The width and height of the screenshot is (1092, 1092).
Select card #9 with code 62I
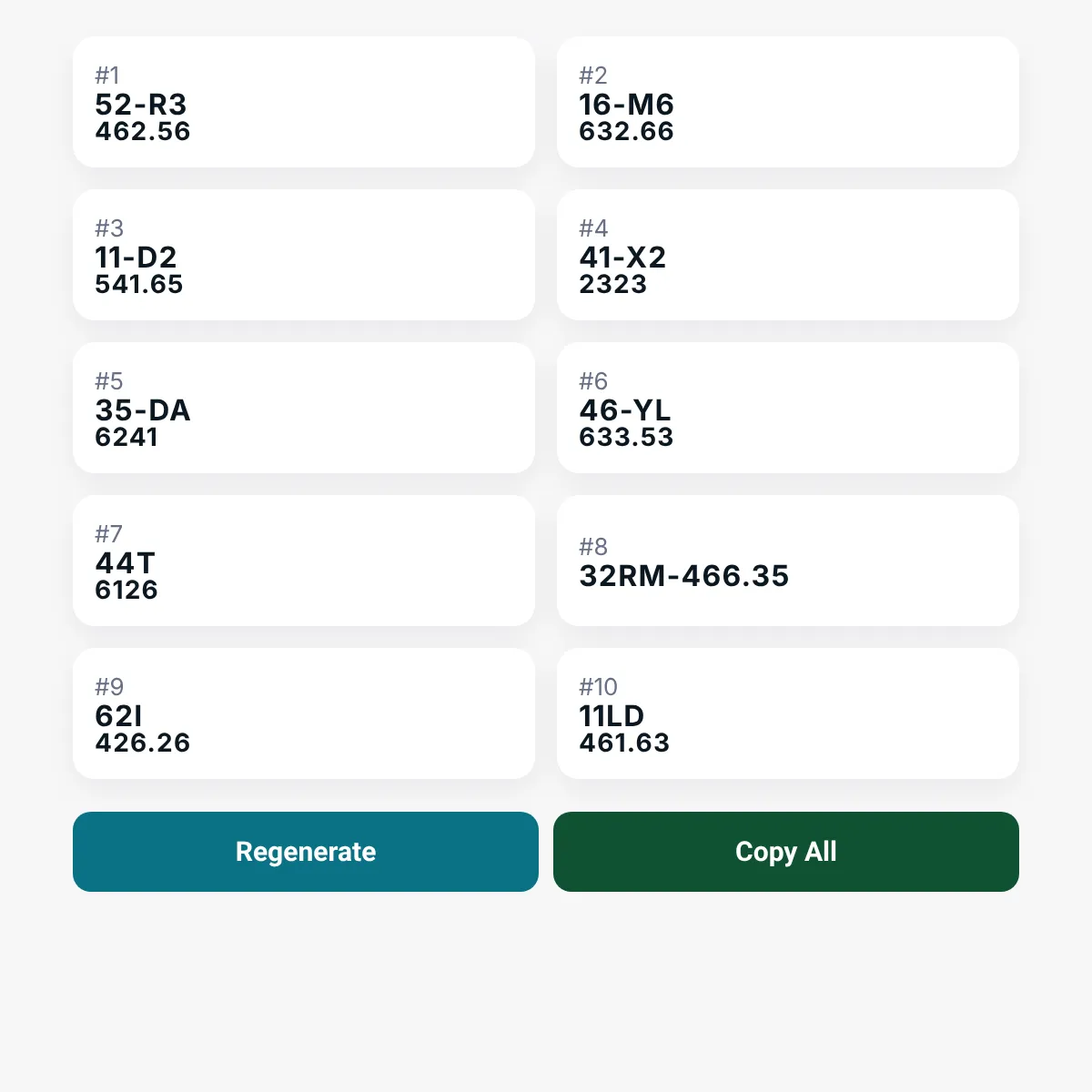[304, 713]
